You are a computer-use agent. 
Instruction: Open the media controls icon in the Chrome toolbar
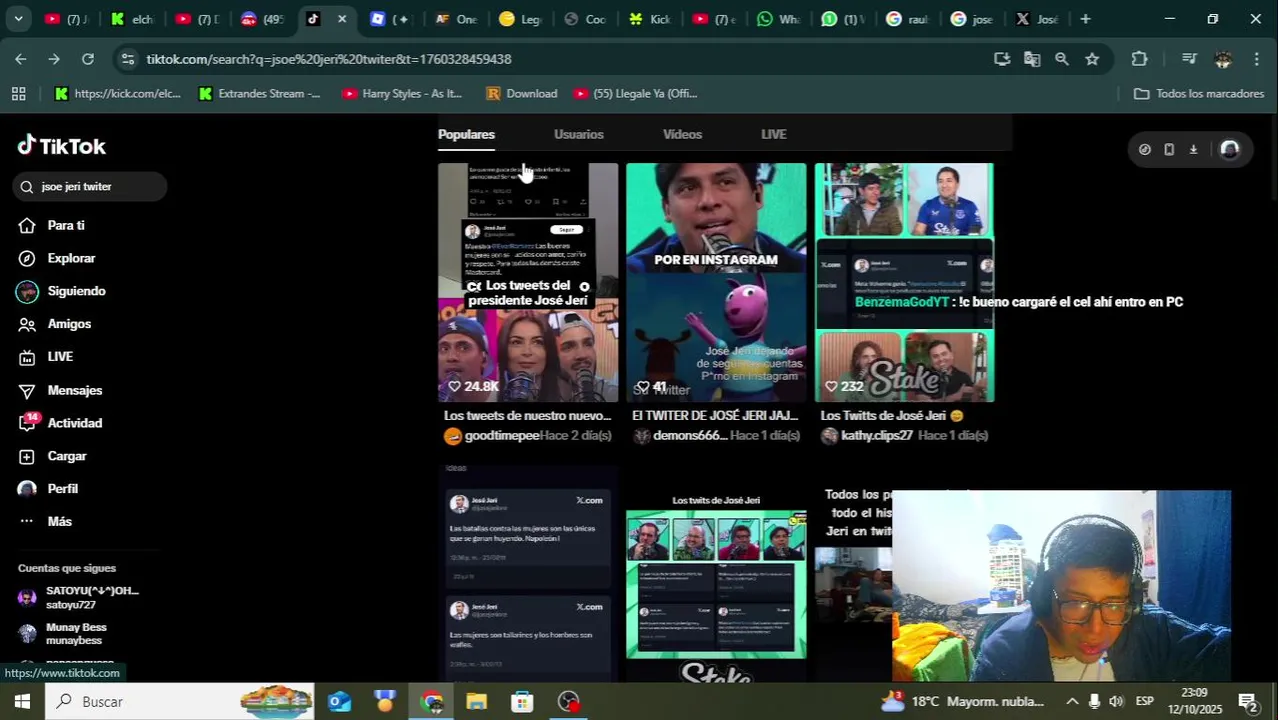1189,59
